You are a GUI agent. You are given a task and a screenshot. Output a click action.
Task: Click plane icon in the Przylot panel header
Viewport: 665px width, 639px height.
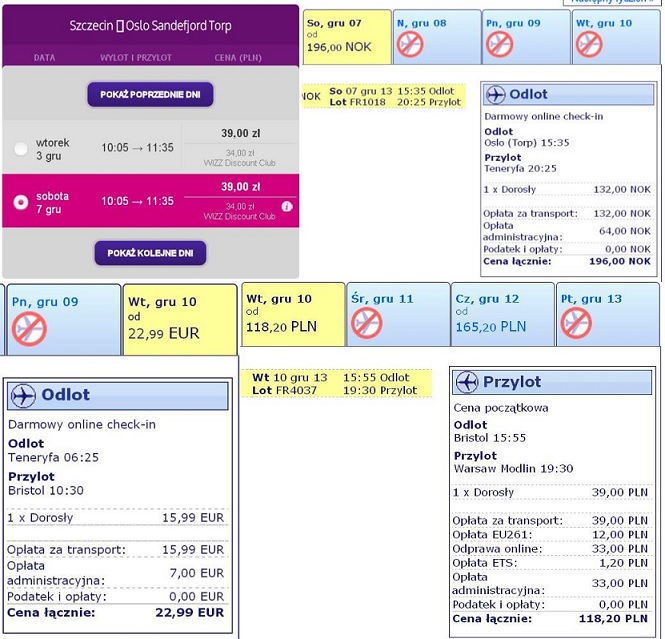tap(467, 382)
